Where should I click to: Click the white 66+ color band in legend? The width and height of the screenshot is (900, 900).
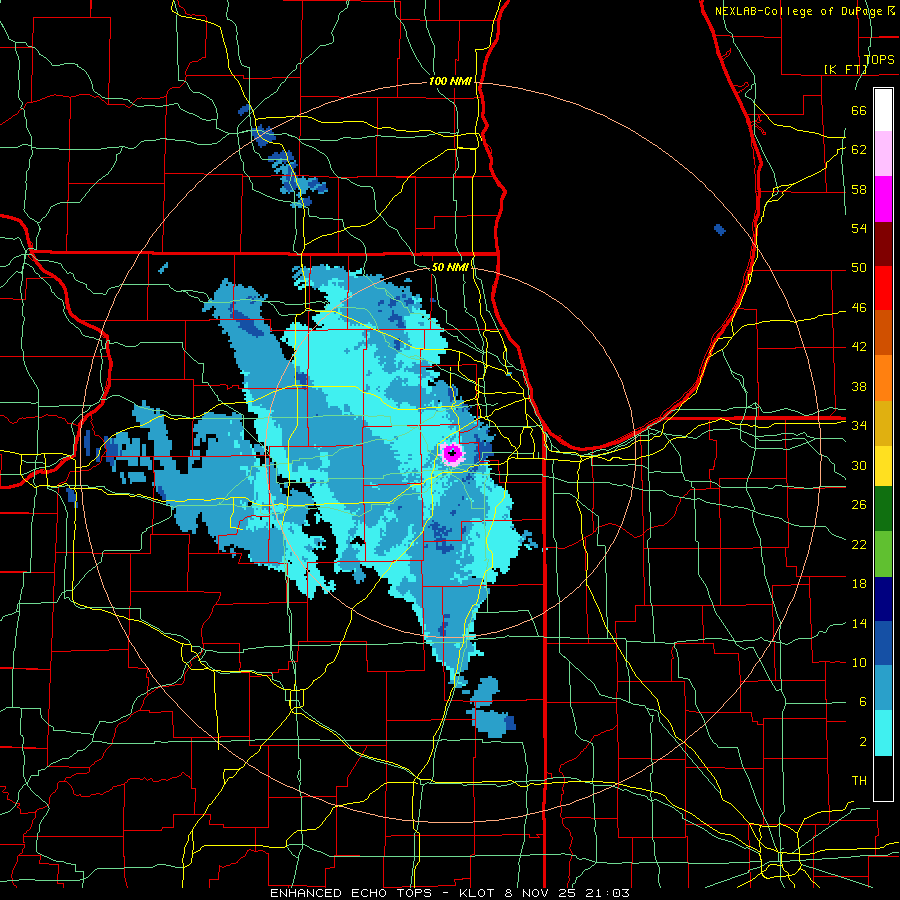883,110
